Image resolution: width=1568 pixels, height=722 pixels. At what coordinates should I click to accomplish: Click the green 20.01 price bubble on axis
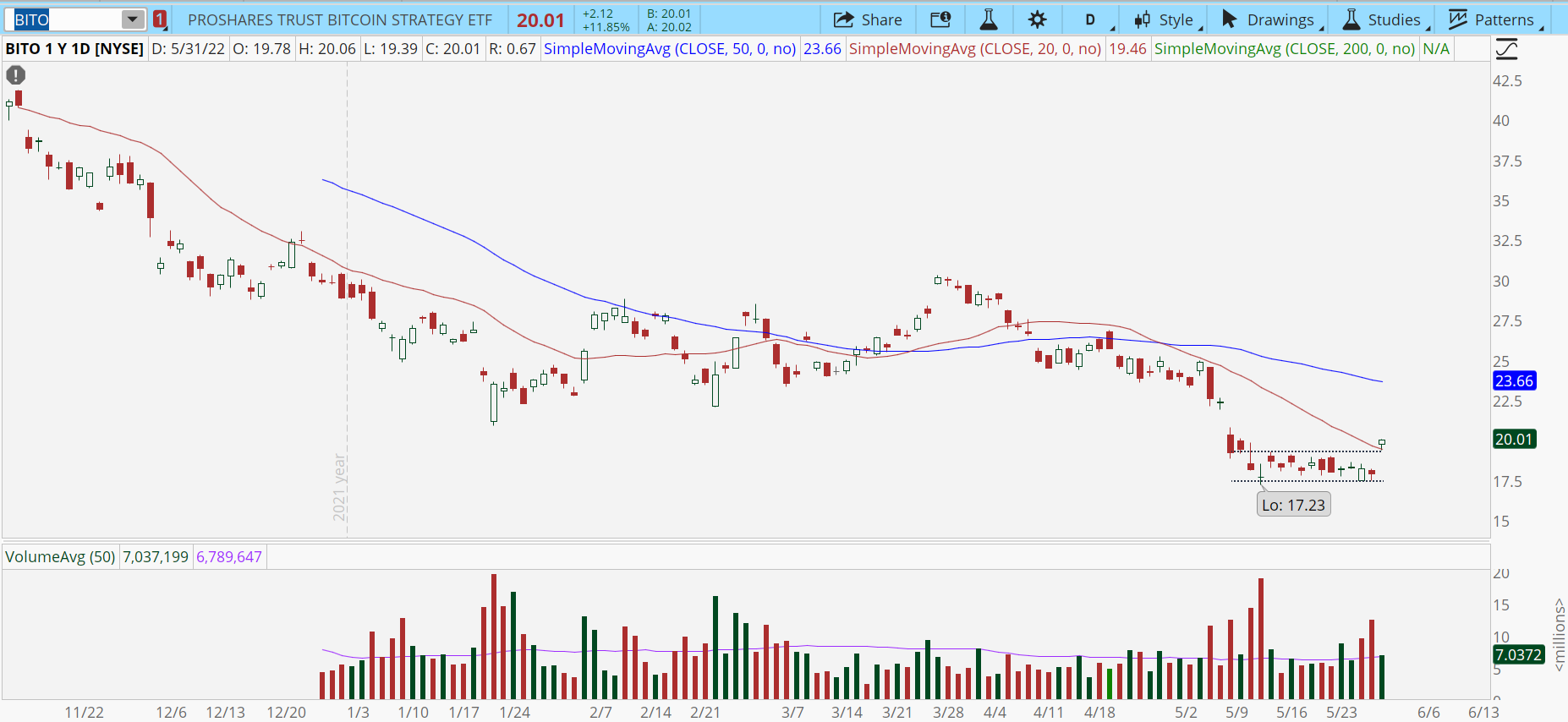1514,439
